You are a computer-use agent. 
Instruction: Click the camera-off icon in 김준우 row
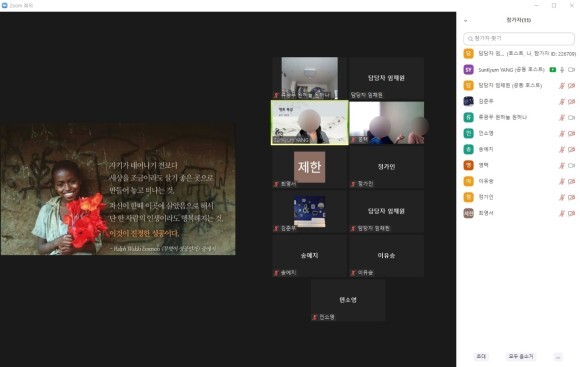(x=571, y=101)
